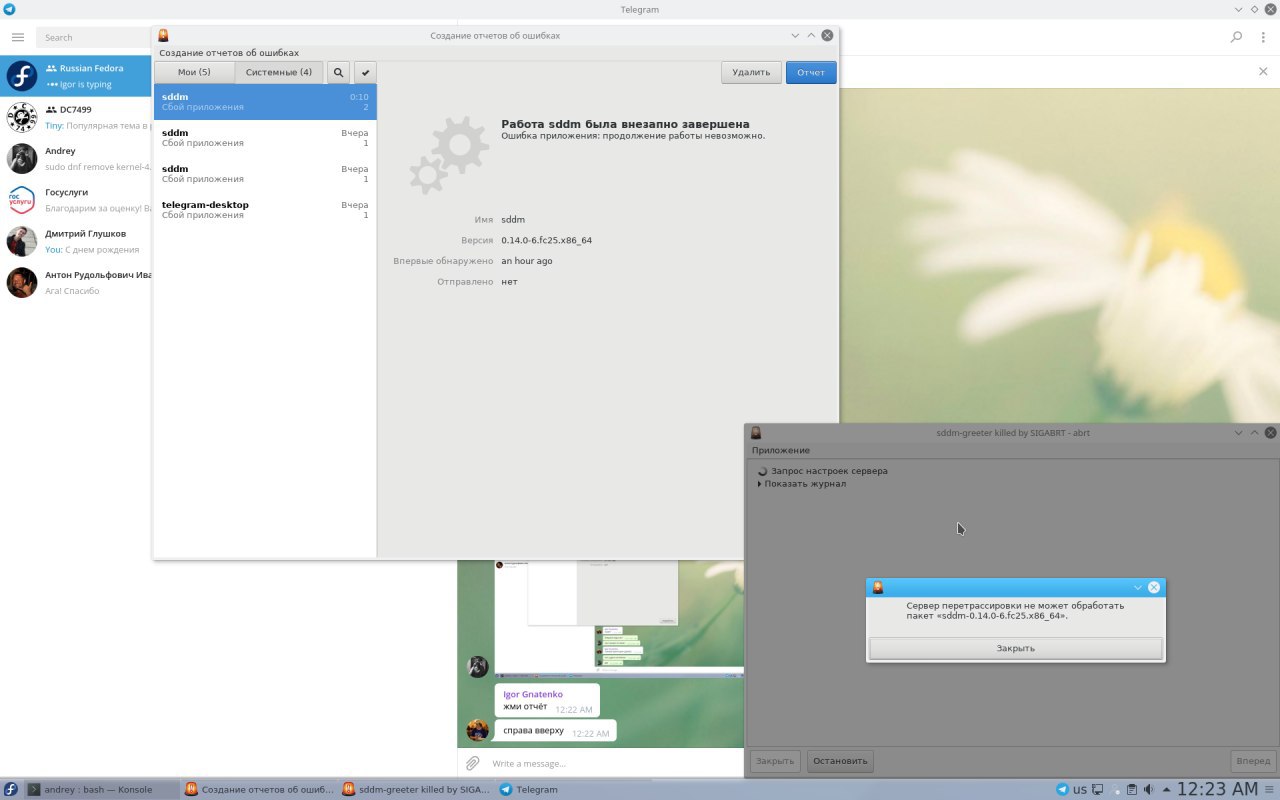
Task: Click the blue Отчет button
Action: (811, 72)
